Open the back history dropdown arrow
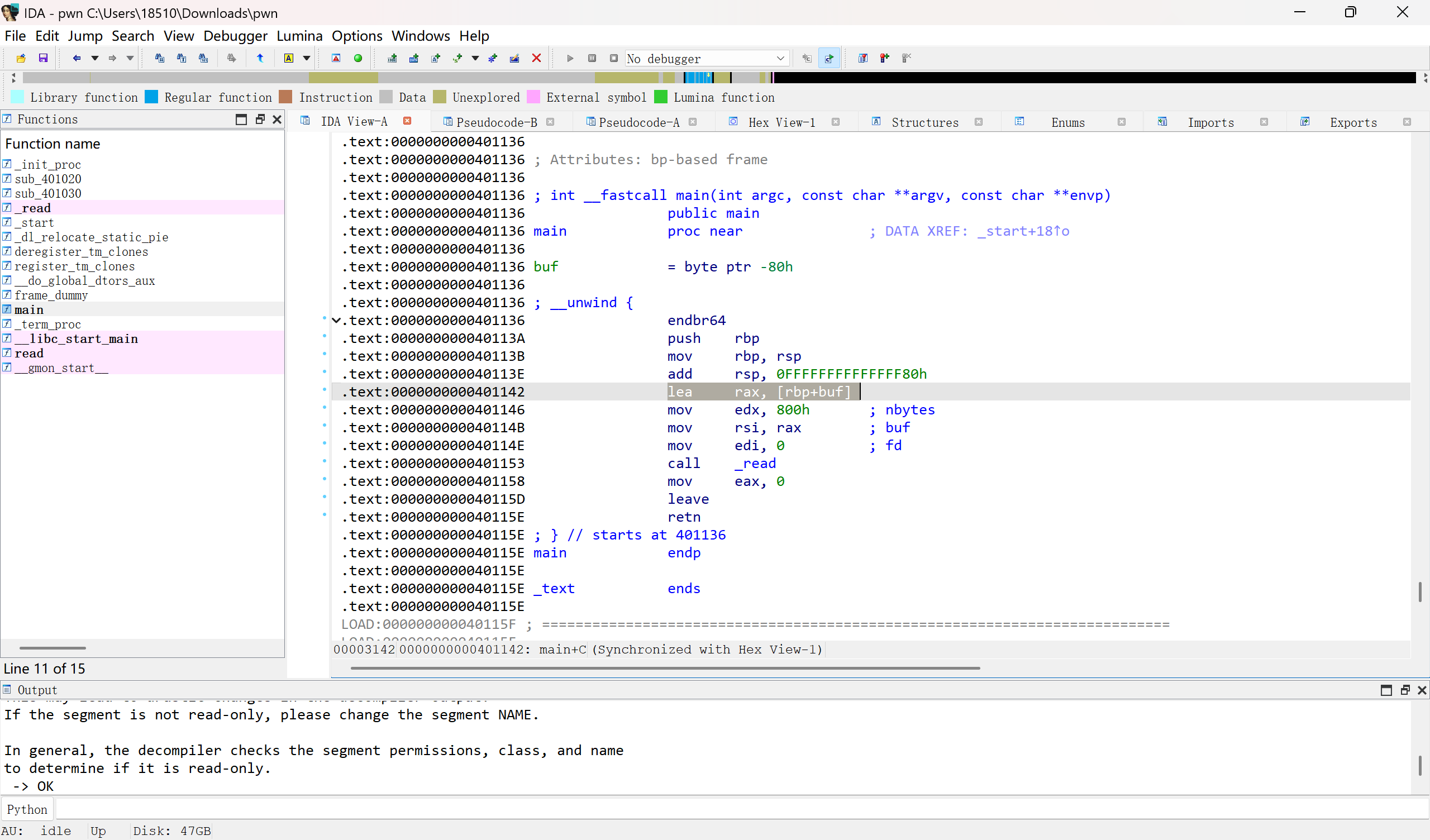 [95, 58]
